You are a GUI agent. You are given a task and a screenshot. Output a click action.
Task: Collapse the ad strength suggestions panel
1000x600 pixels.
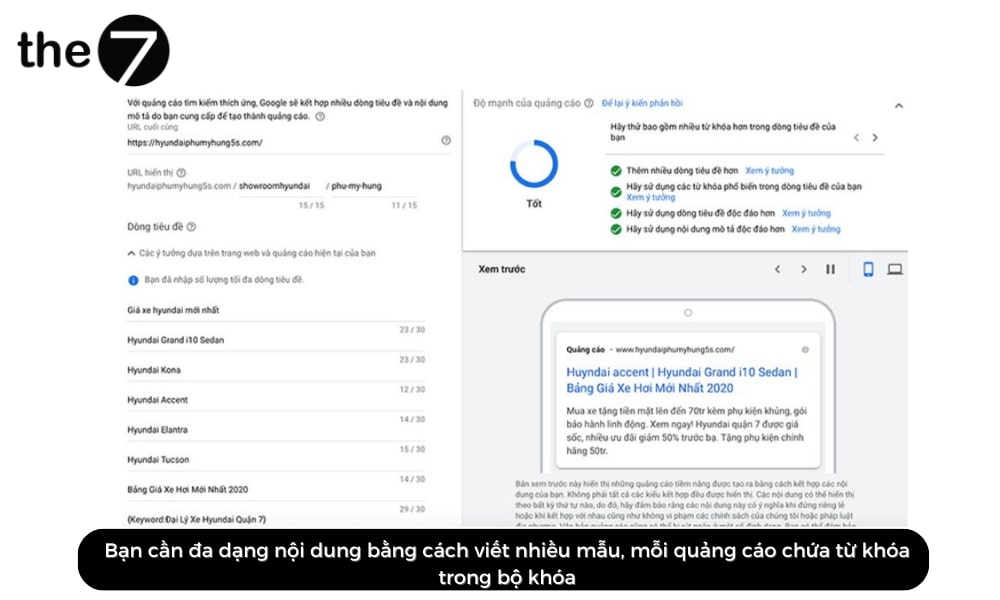click(x=897, y=105)
